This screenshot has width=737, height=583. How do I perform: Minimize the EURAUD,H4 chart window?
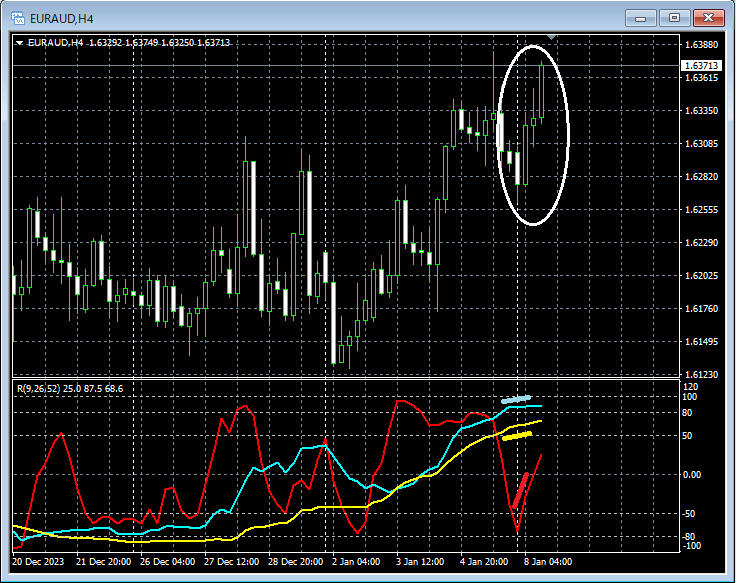point(640,18)
